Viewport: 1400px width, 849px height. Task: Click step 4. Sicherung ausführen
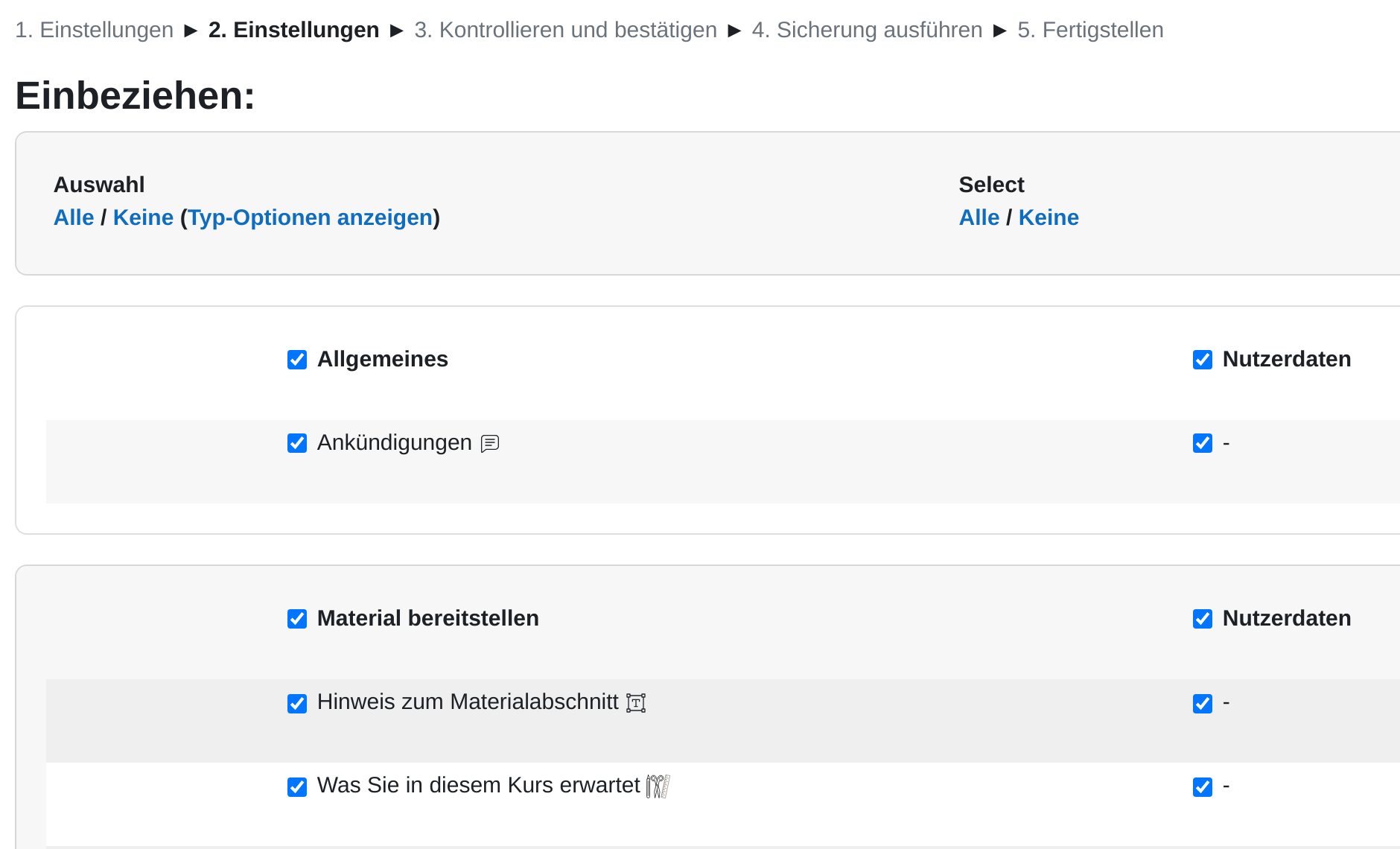coord(867,30)
